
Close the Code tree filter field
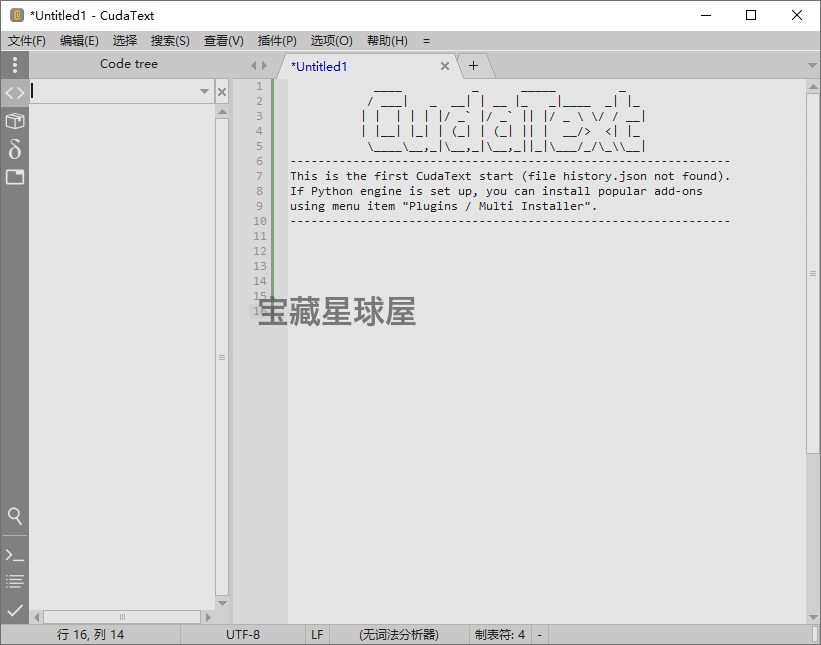coord(222,92)
